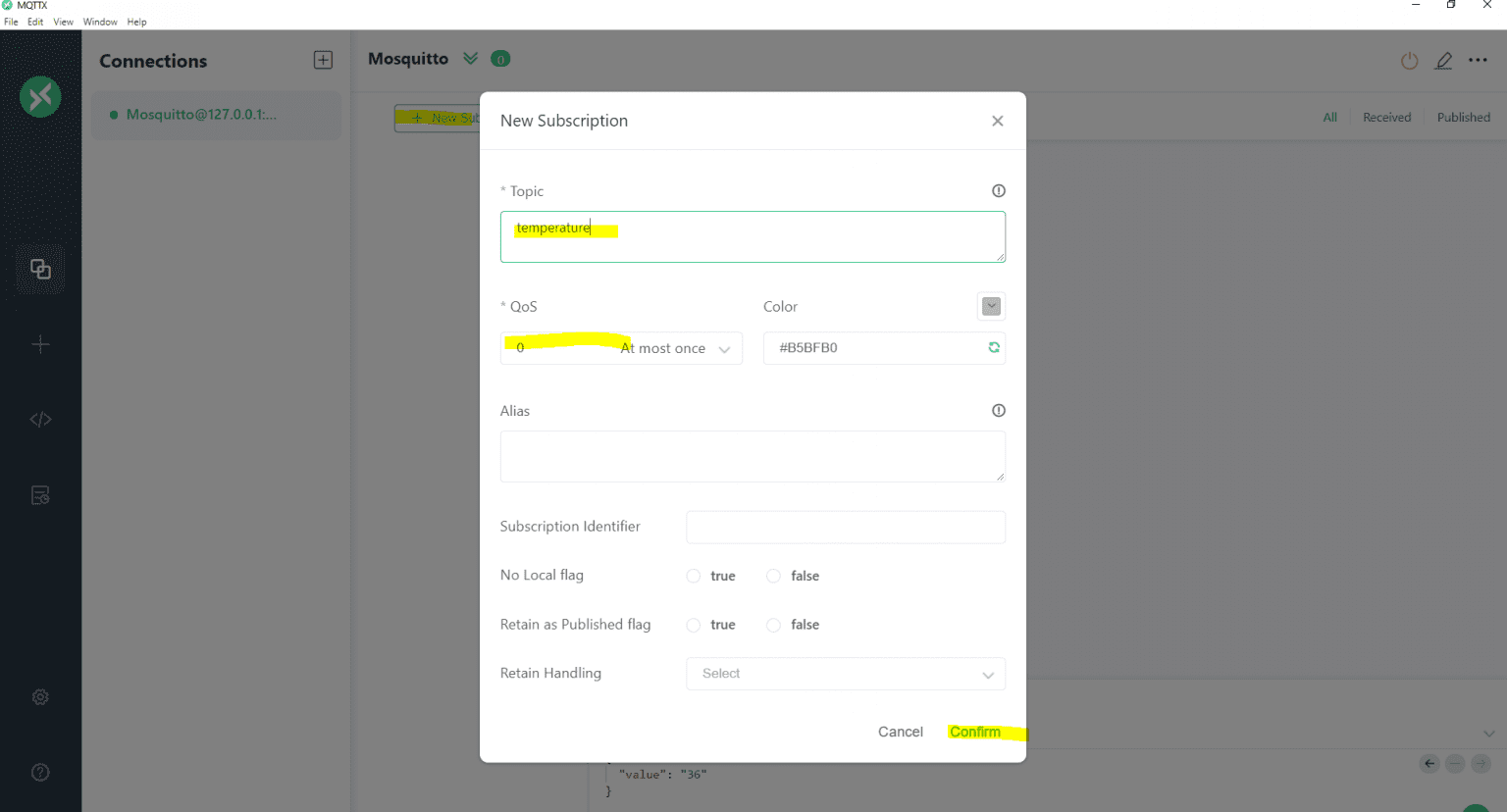Open Settings gear in left sidebar

click(40, 697)
